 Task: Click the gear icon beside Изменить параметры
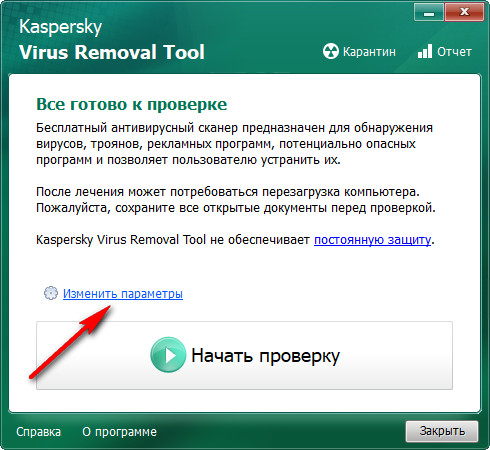pos(51,293)
